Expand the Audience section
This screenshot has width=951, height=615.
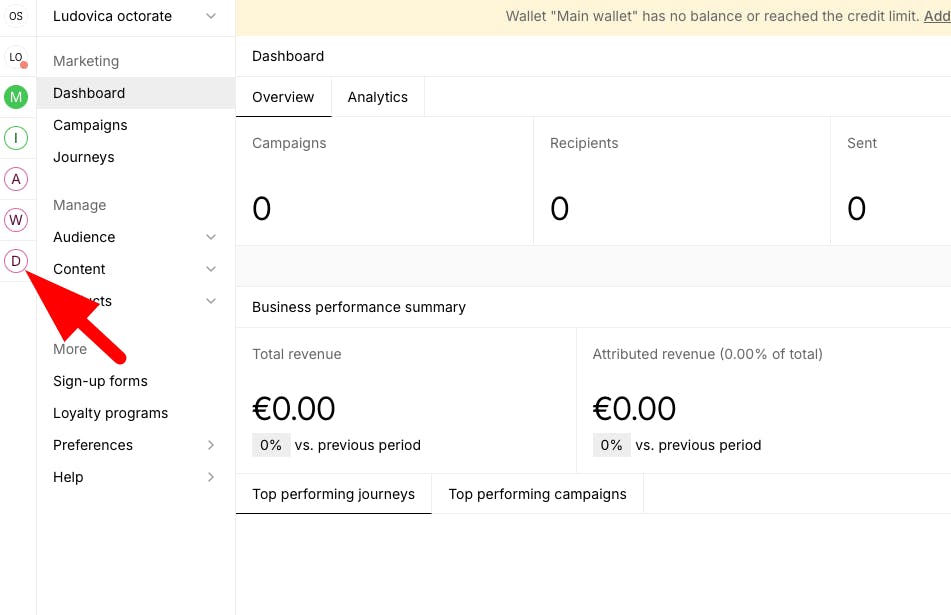coord(134,237)
